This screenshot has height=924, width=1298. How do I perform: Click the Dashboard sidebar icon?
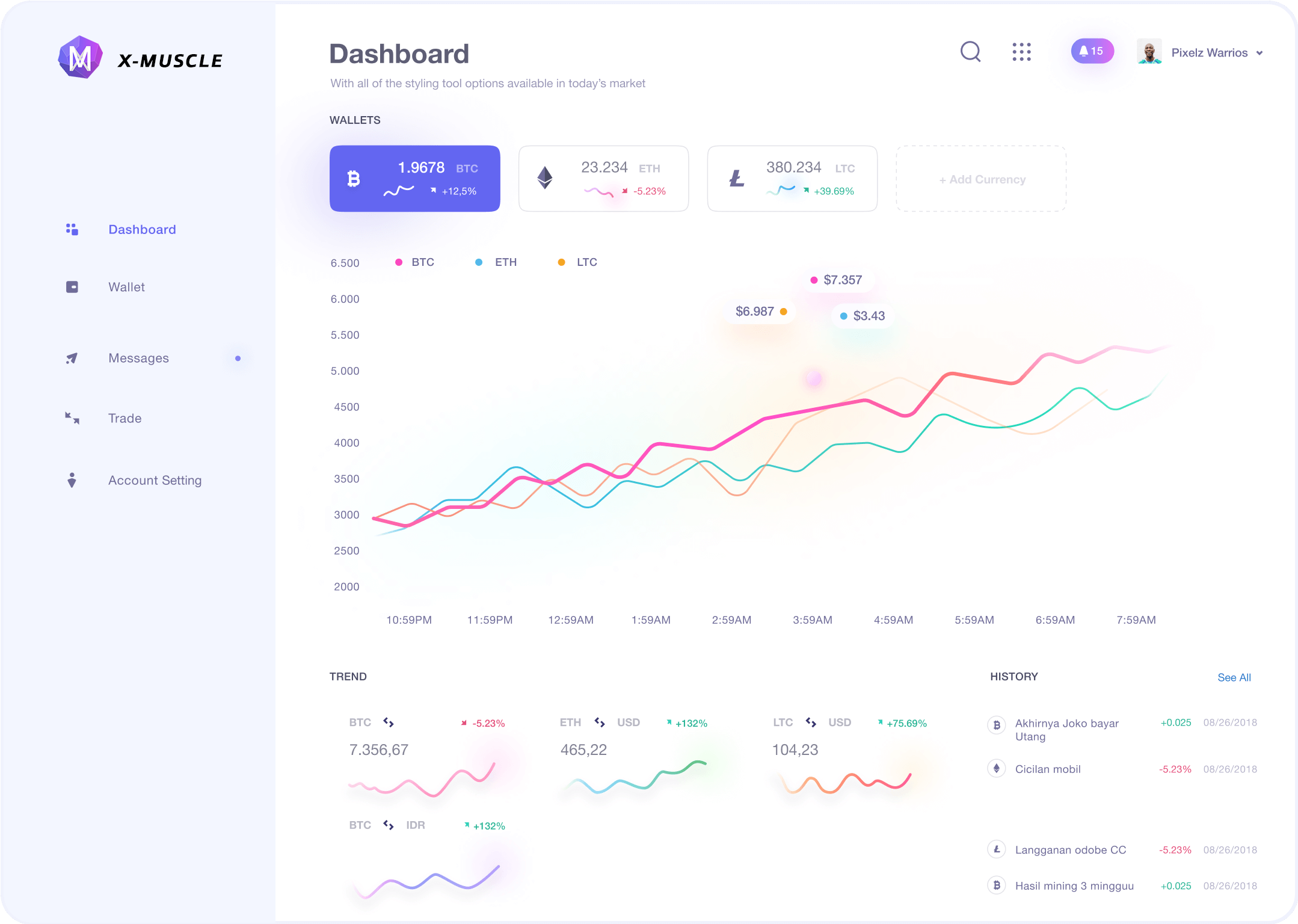click(x=72, y=229)
